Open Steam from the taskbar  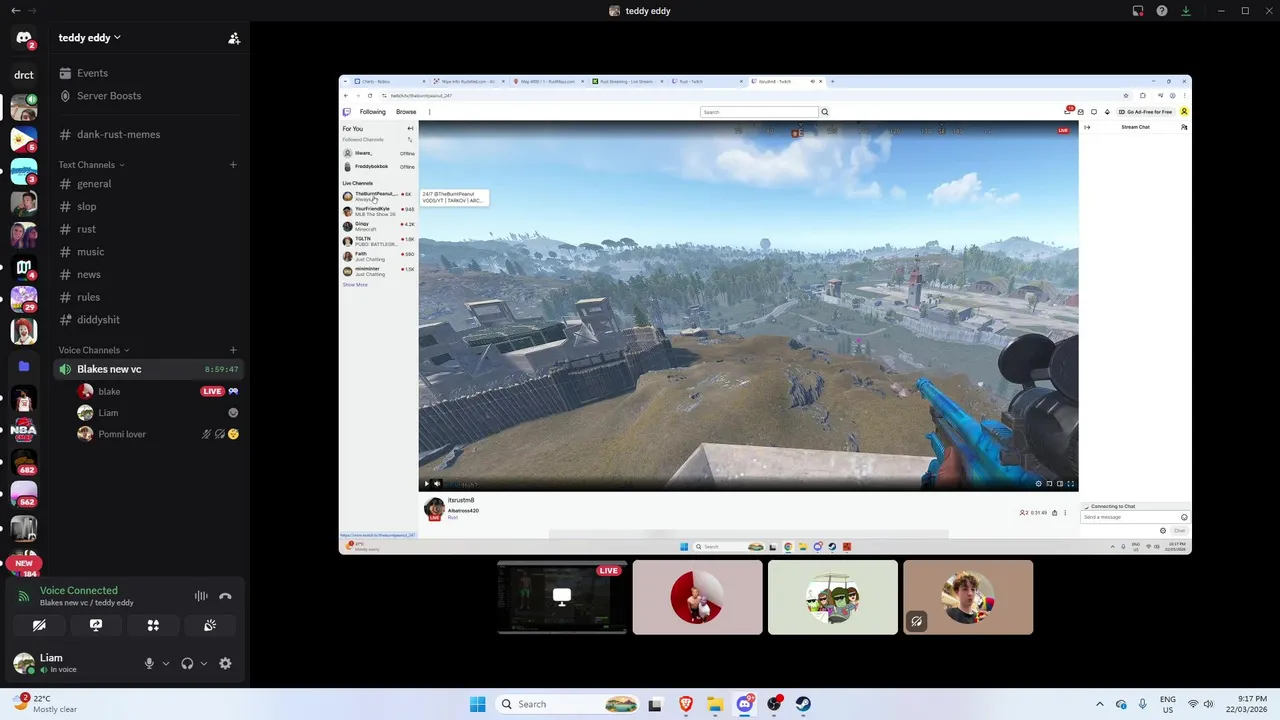pos(803,704)
